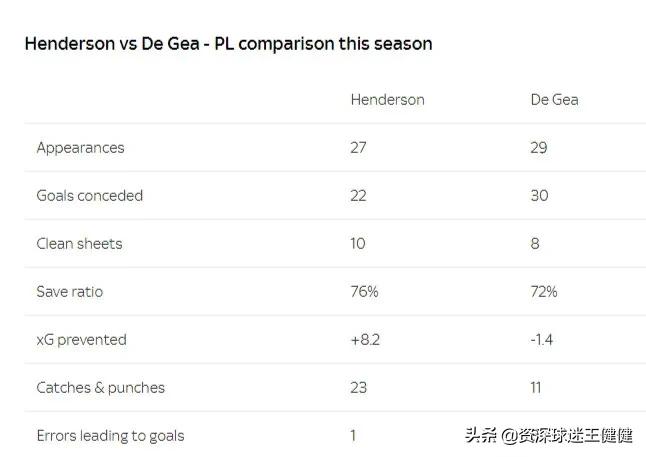Viewport: 646px width, 457px height.
Task: Click Henderson's 23 catches and punches value
Action: (359, 388)
